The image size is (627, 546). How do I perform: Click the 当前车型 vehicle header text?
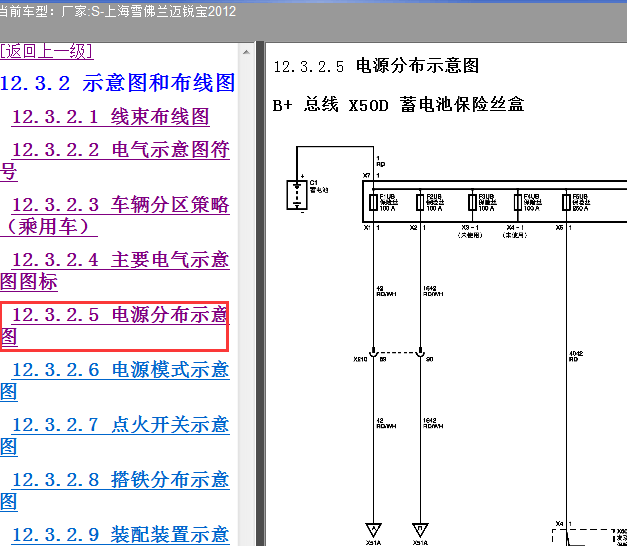coord(118,11)
